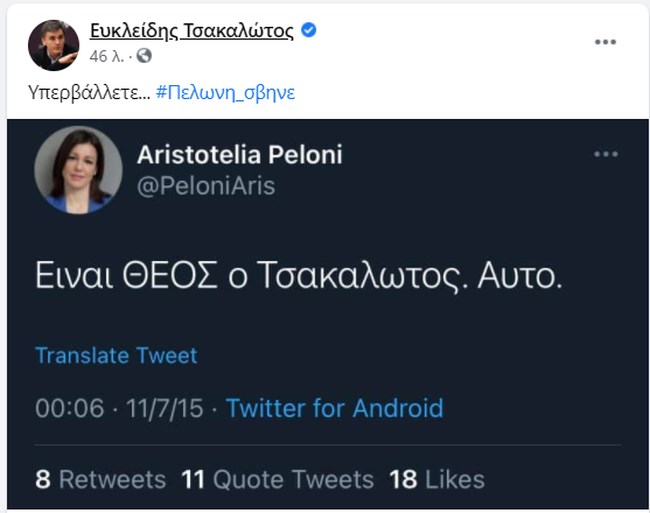View the 8 Retweets list
The image size is (650, 513).
(100, 479)
